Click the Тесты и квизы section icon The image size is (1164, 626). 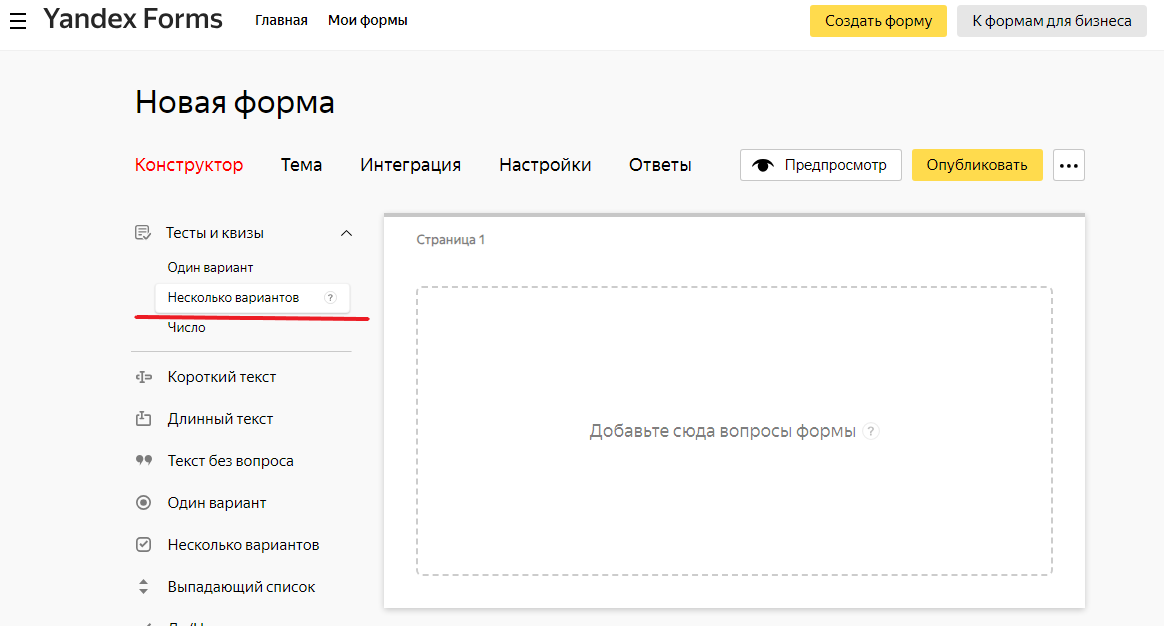coord(143,233)
